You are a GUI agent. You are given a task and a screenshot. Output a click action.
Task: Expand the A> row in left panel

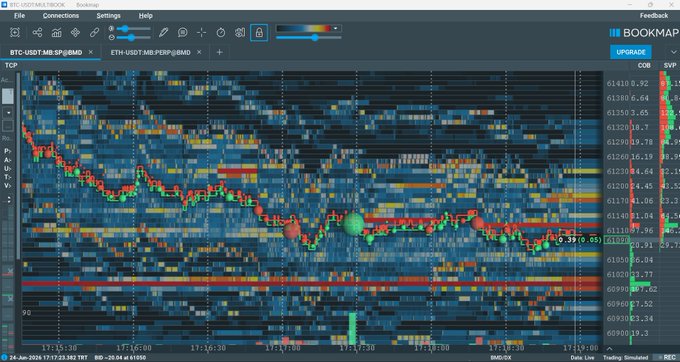7,160
